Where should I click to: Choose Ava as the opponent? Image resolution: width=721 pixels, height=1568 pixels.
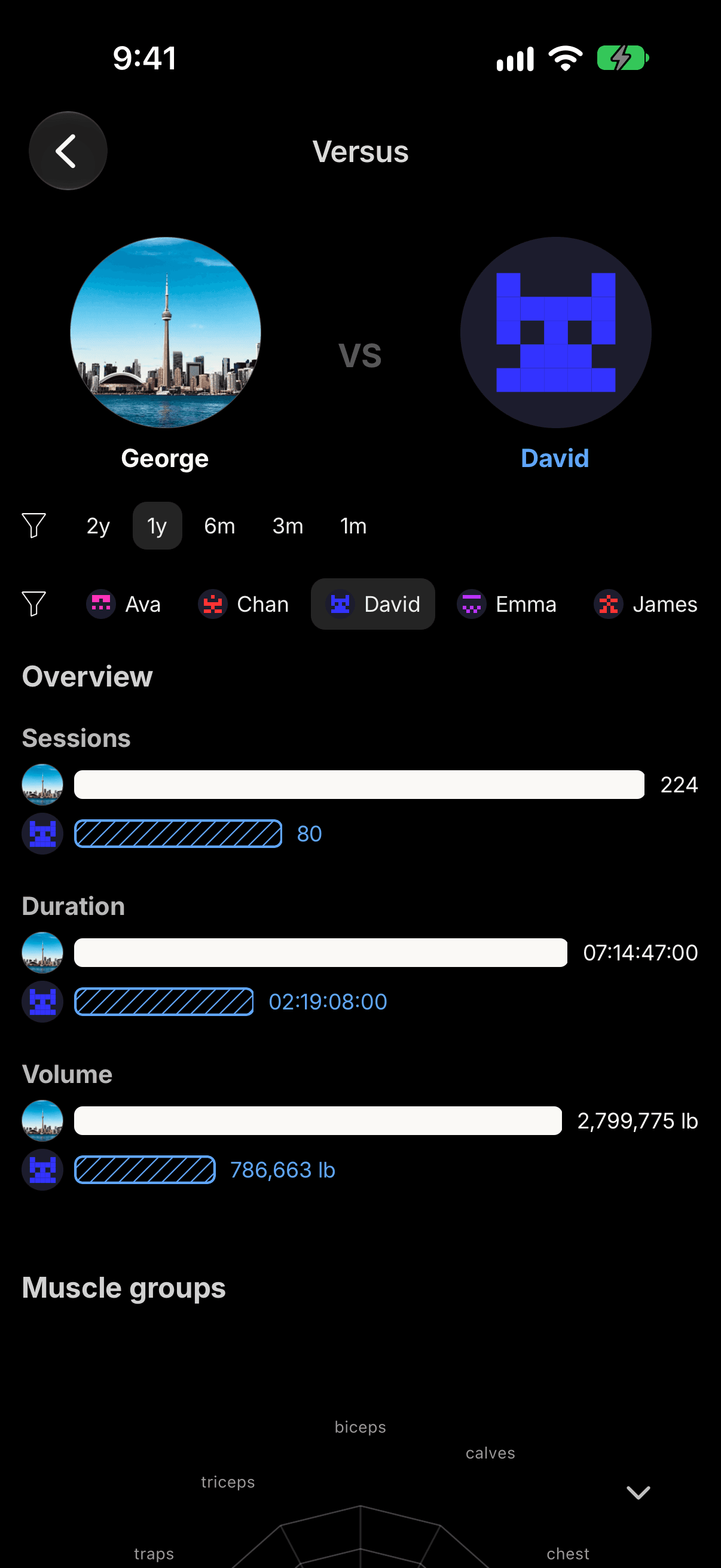(x=124, y=605)
